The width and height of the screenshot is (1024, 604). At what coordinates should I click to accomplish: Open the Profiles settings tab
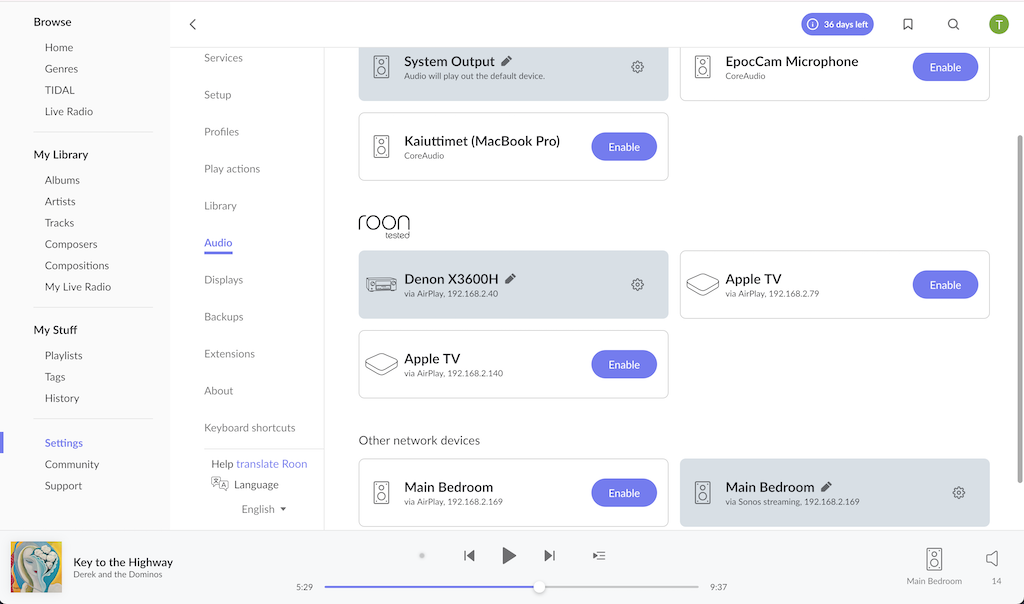coord(221,132)
